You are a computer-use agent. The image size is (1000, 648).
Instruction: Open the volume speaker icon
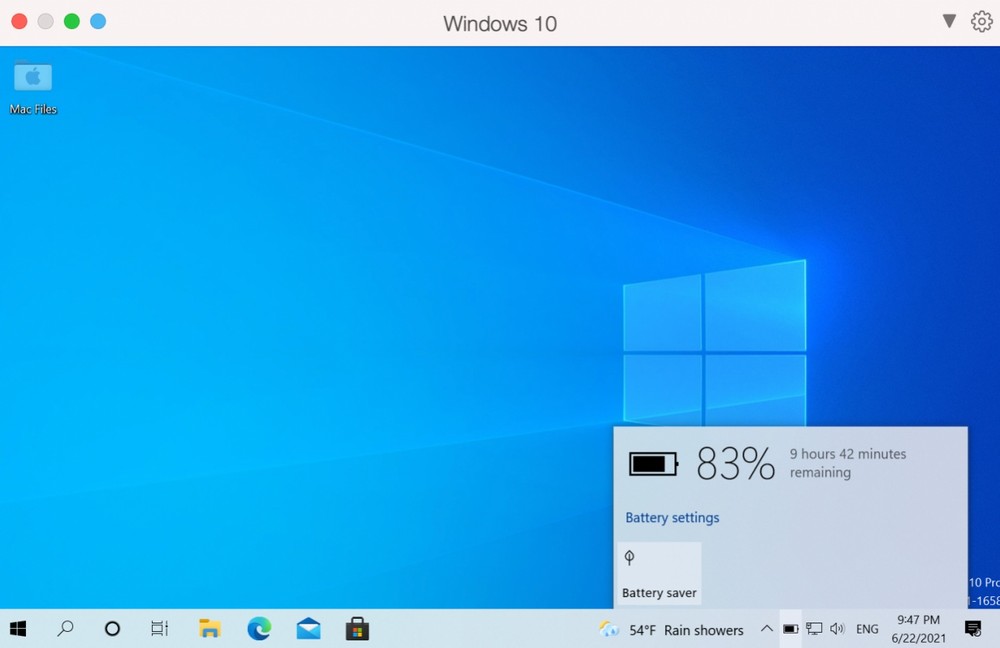point(837,629)
